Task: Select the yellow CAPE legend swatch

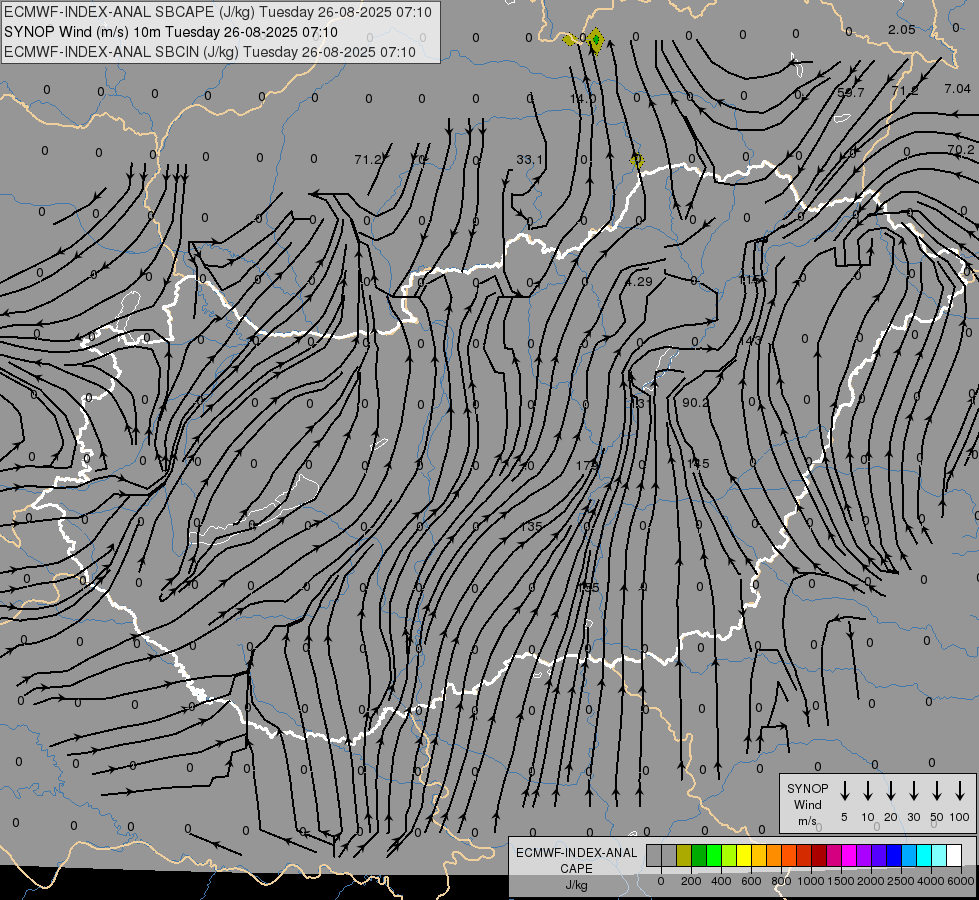Action: [744, 855]
